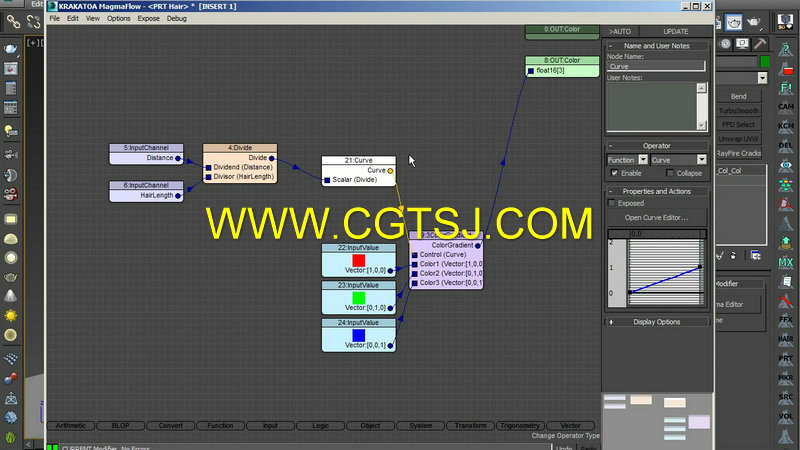Click the teapot render icon in left toolbar
The image size is (800, 450).
10,49
